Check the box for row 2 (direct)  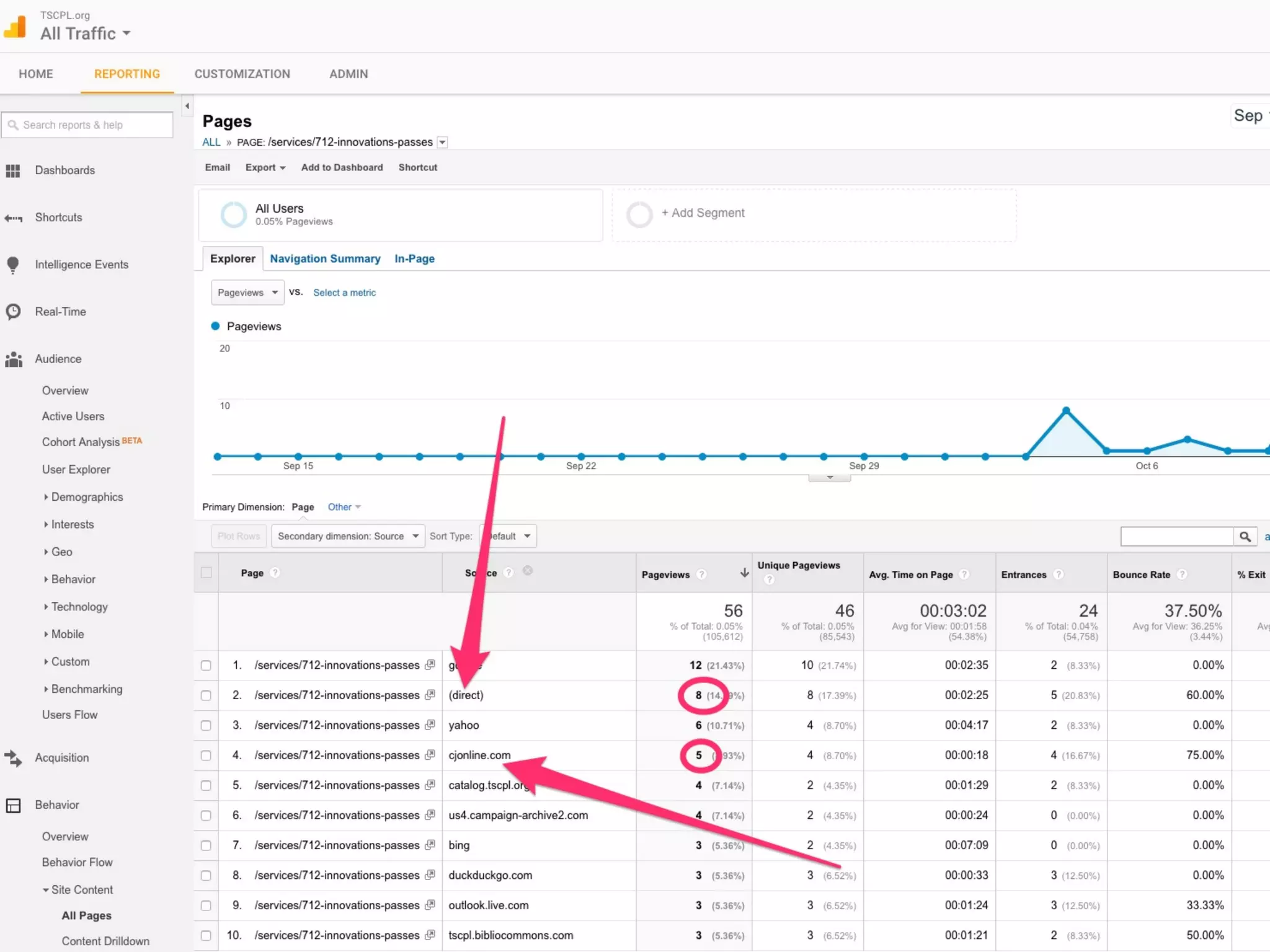206,695
